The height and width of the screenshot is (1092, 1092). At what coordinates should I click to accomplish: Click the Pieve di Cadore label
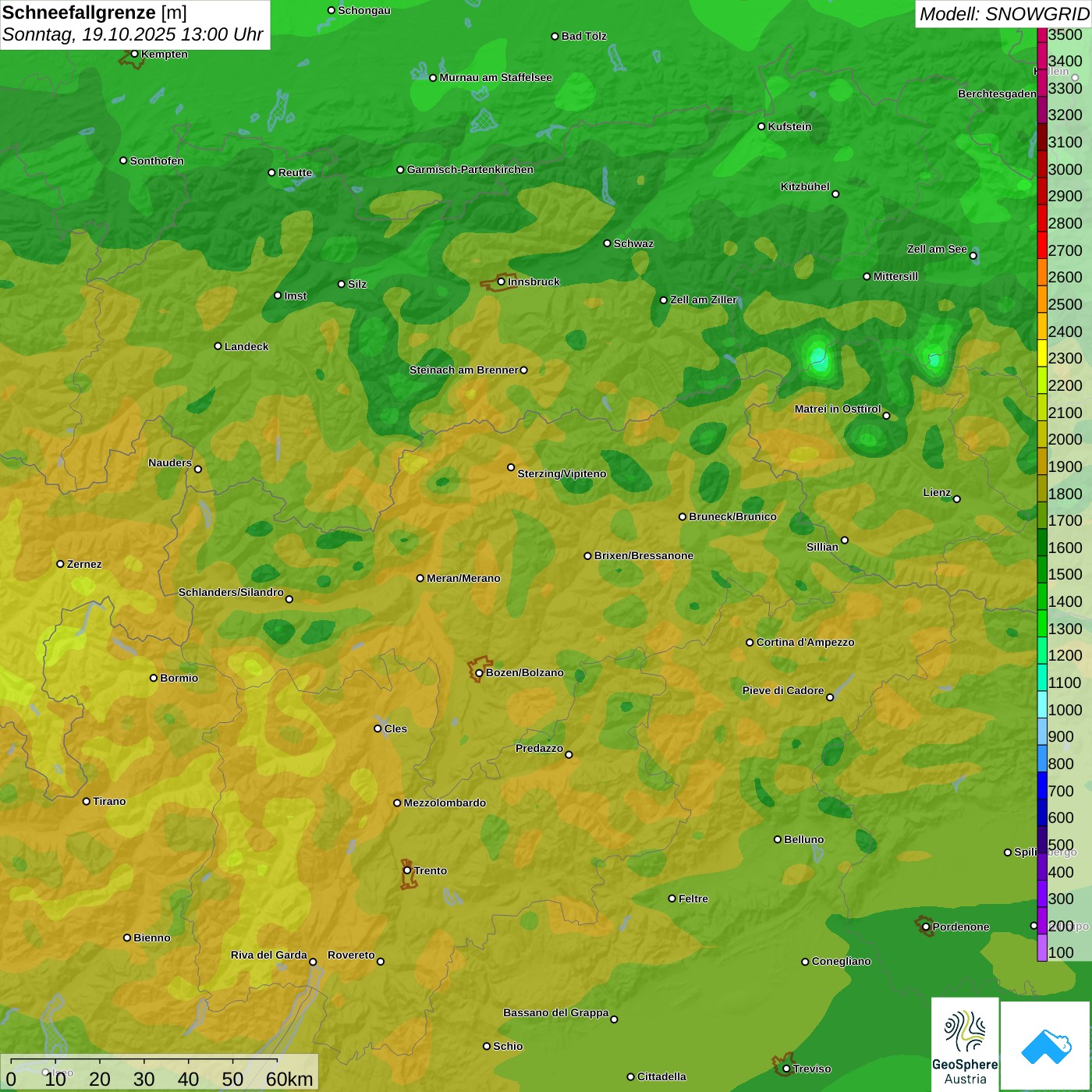point(782,690)
